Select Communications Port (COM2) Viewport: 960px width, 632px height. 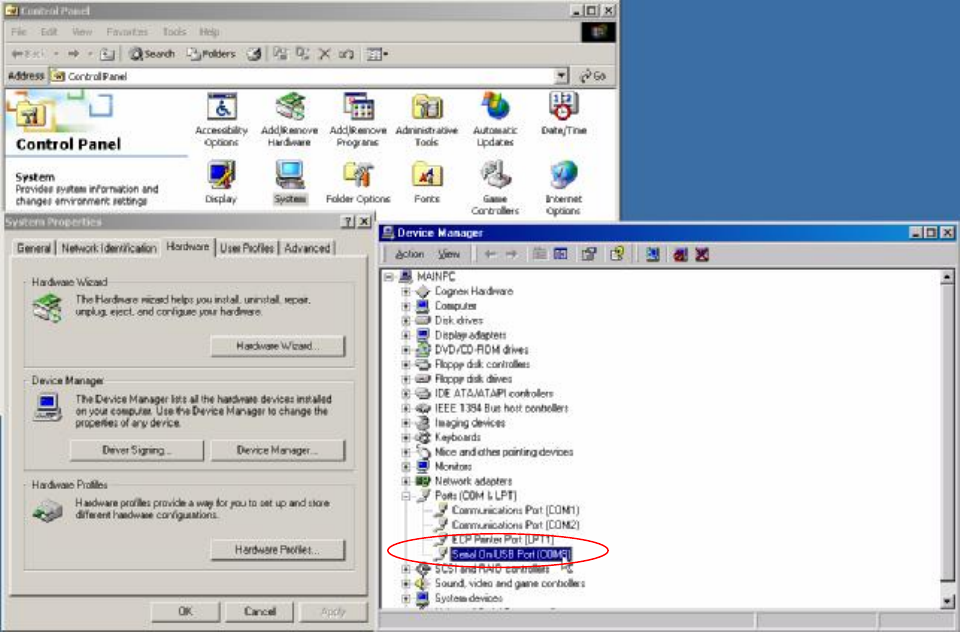515,525
